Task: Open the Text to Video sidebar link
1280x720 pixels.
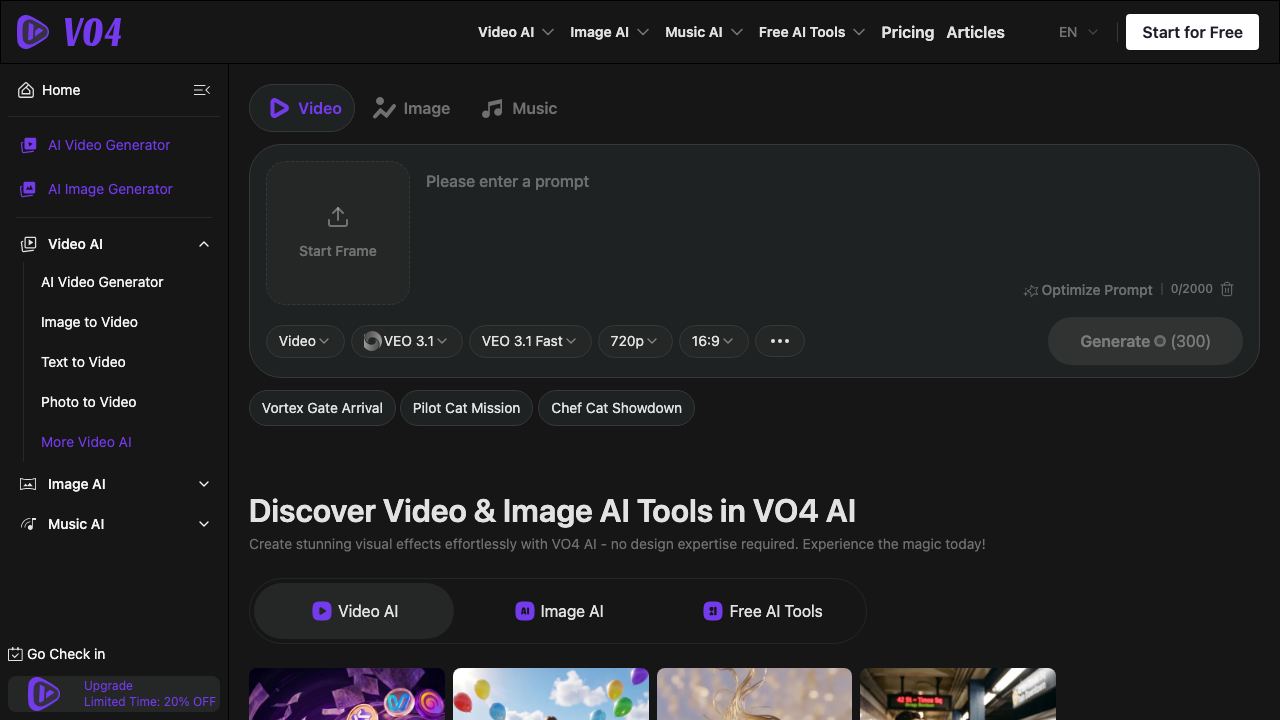Action: tap(83, 362)
